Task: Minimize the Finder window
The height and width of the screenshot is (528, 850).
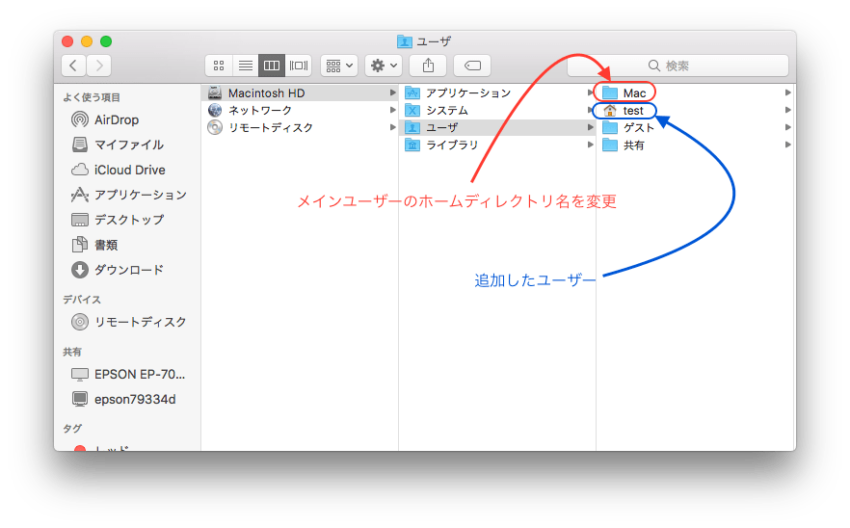Action: click(x=87, y=41)
